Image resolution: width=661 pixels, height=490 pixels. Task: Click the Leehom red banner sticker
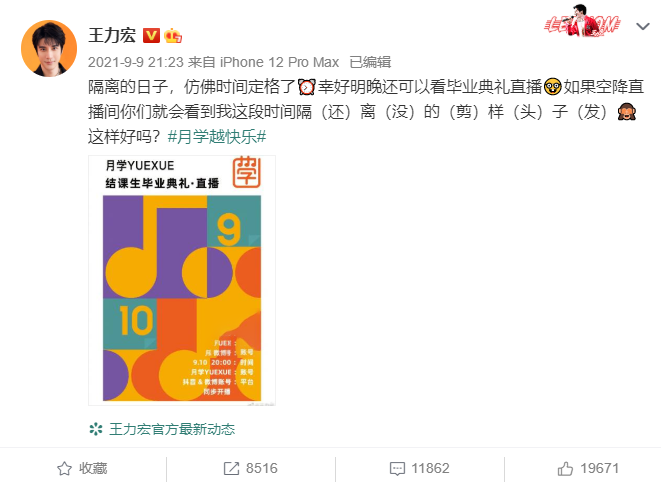coord(582,21)
